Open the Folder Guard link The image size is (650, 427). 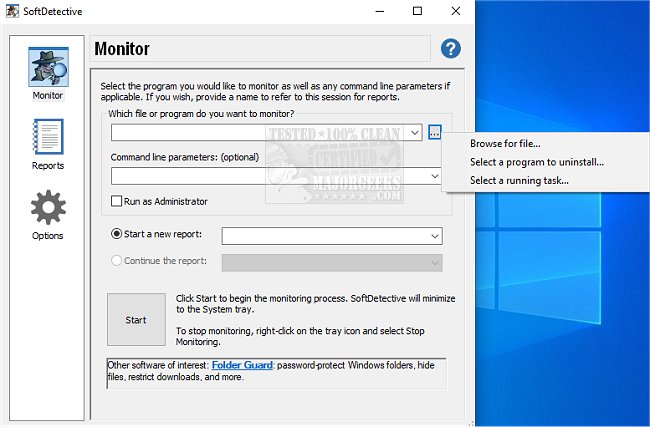pos(242,365)
